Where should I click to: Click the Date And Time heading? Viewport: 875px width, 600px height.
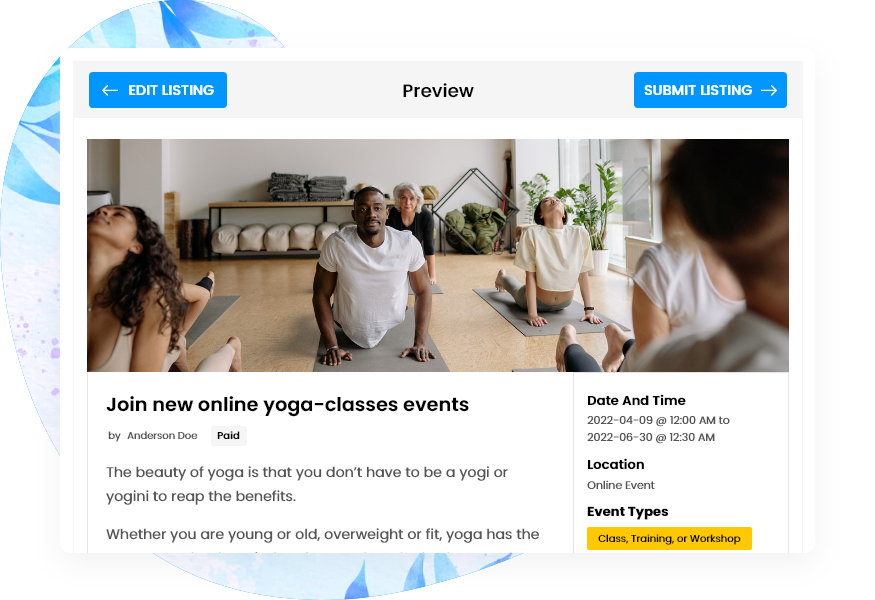[x=636, y=401]
